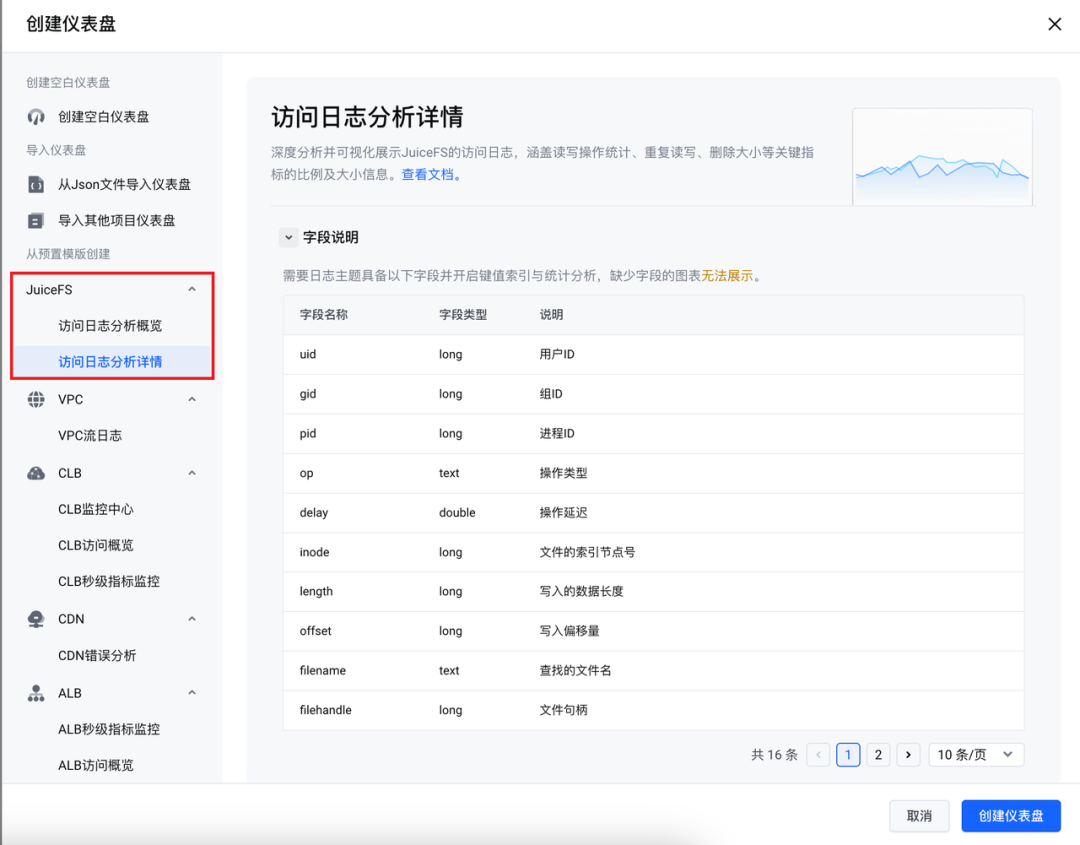Select VPC流日志 template
The height and width of the screenshot is (845, 1080).
click(x=90, y=436)
